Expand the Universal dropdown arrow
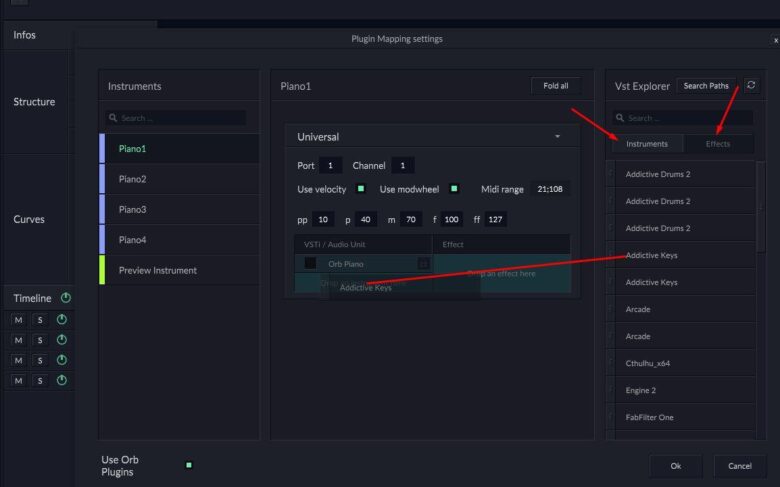 (x=557, y=136)
